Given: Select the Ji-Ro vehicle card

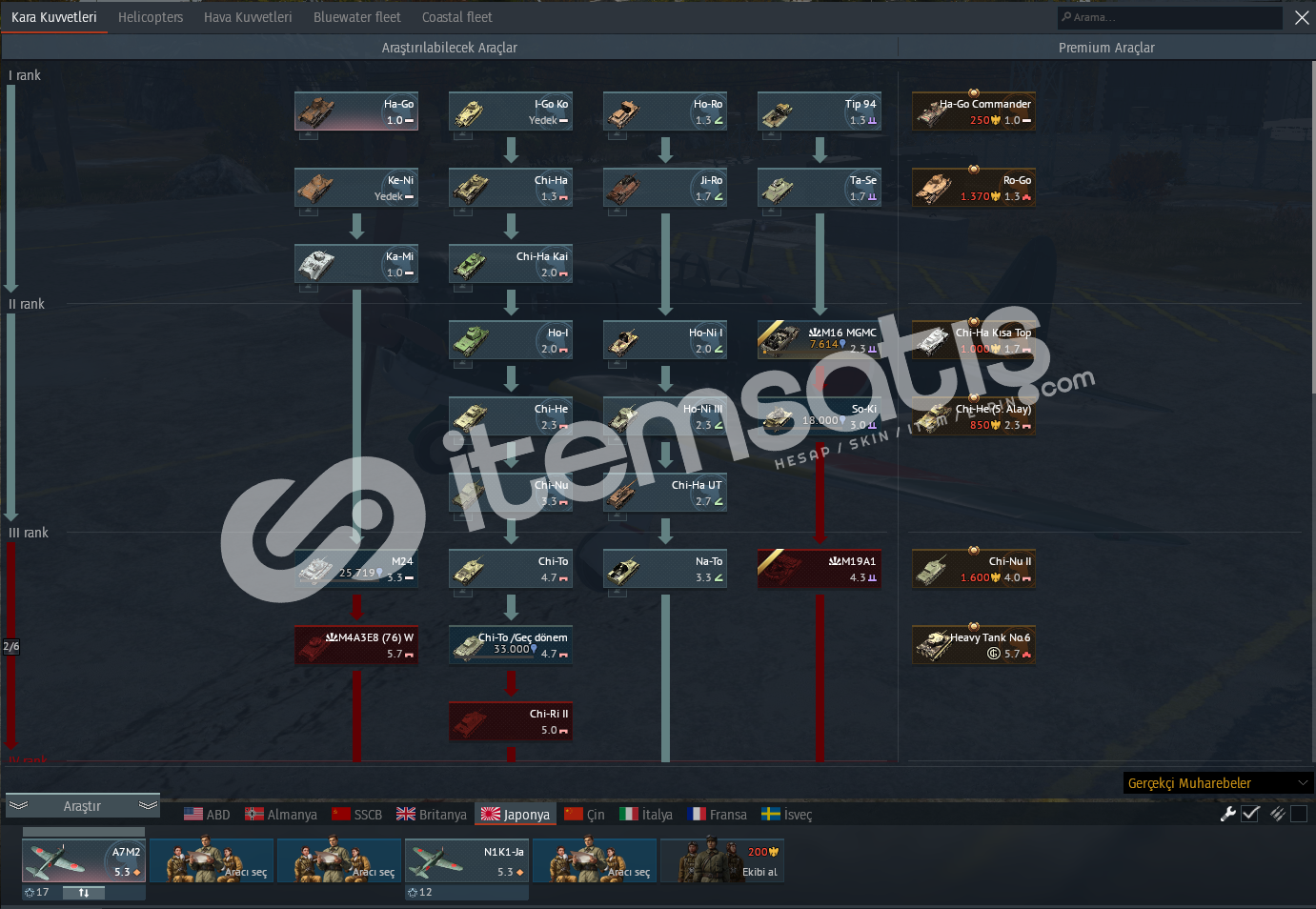Looking at the screenshot, I should pos(665,188).
